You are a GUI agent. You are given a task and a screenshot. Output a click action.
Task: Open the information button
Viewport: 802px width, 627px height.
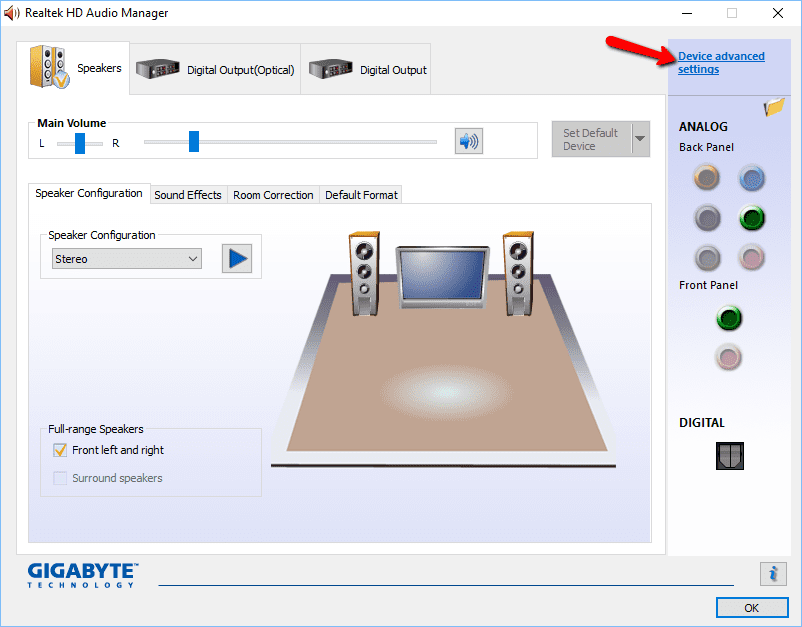(x=773, y=574)
